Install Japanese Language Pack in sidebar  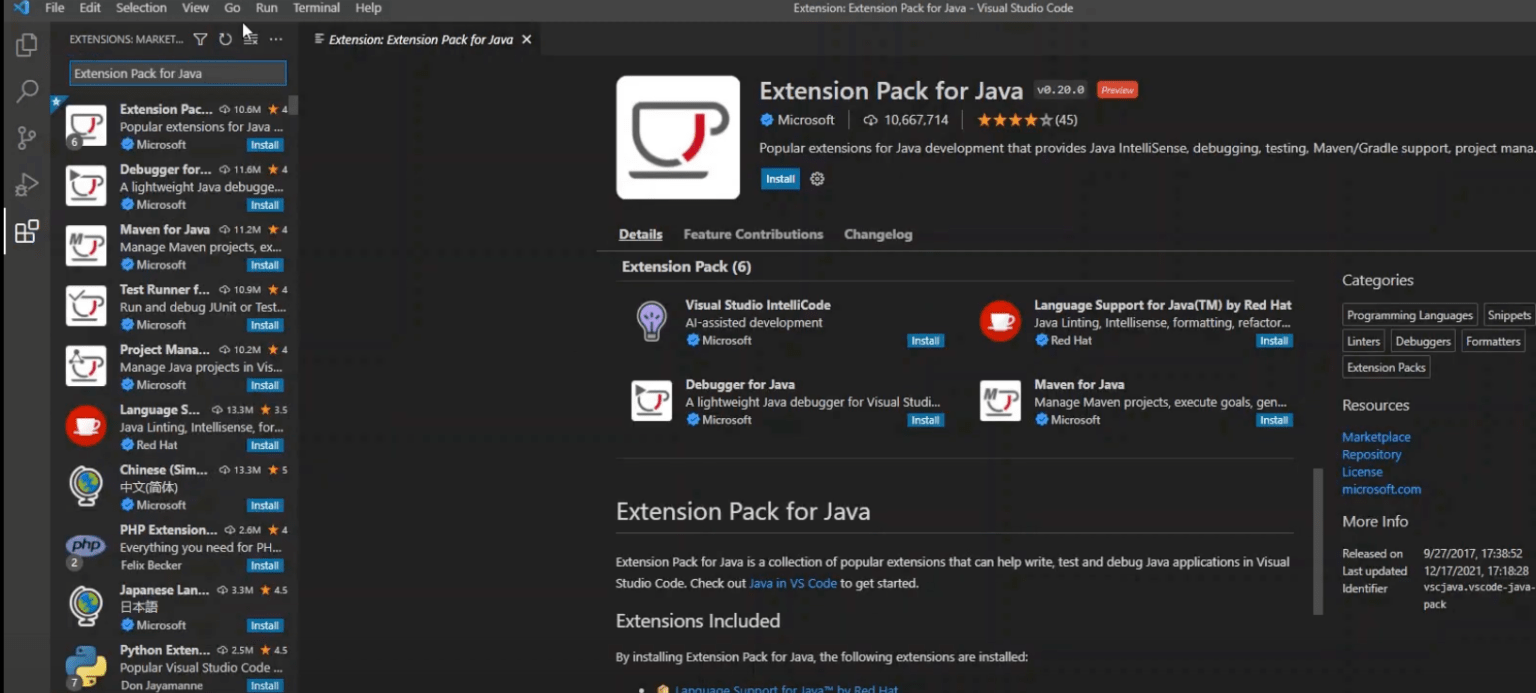point(265,625)
